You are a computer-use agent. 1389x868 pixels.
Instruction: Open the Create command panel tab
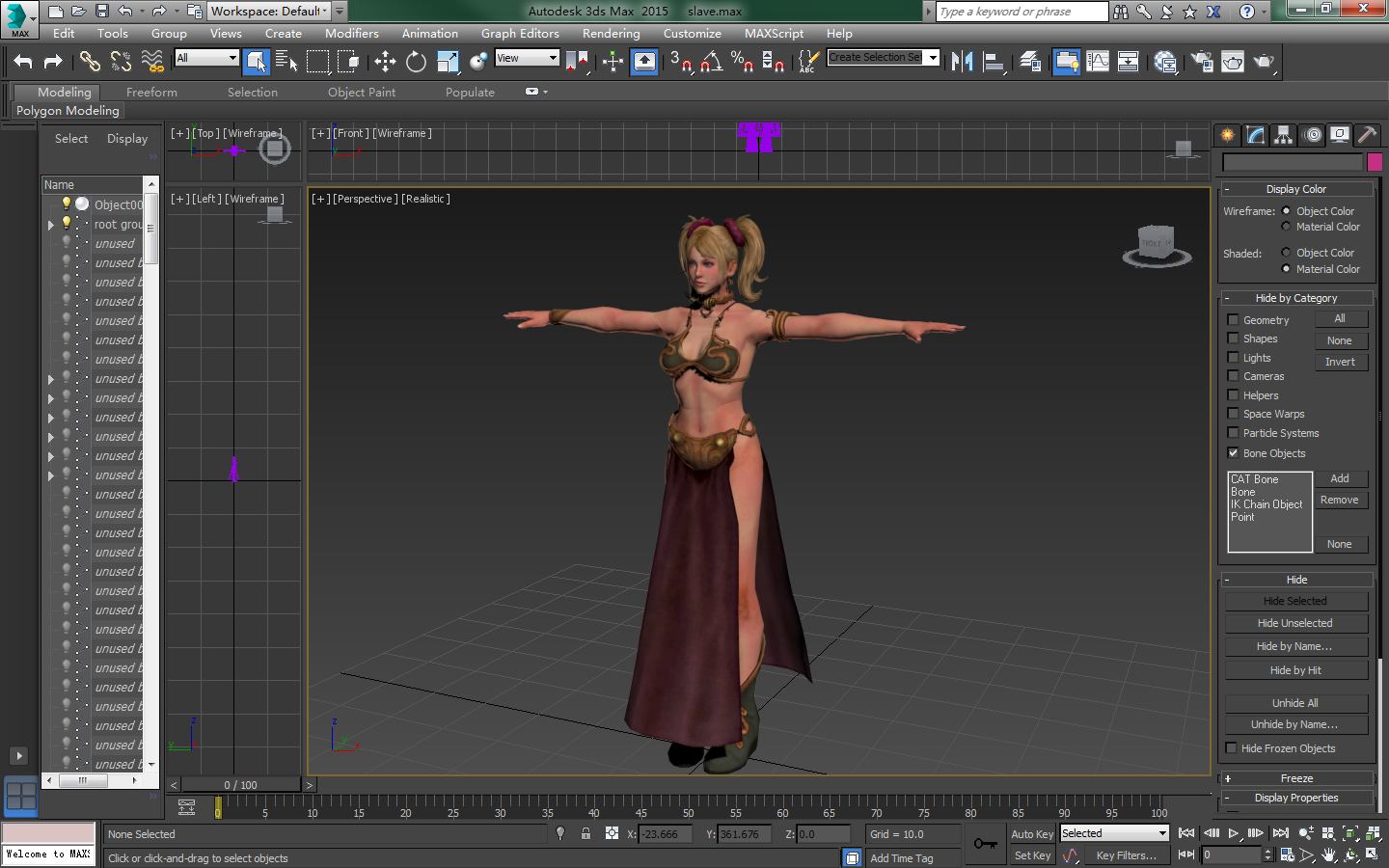click(1227, 135)
